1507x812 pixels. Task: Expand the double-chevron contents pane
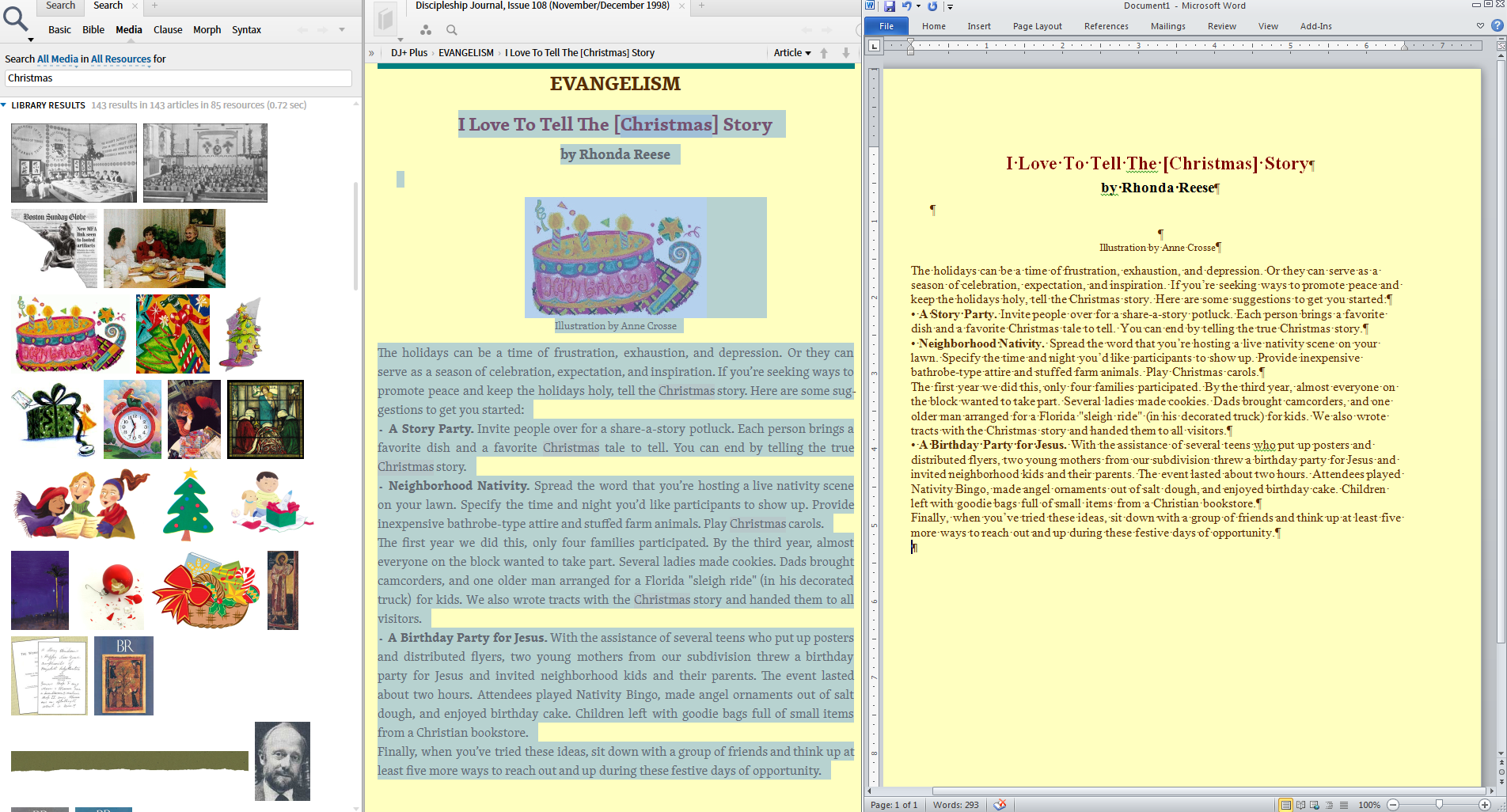coord(371,53)
